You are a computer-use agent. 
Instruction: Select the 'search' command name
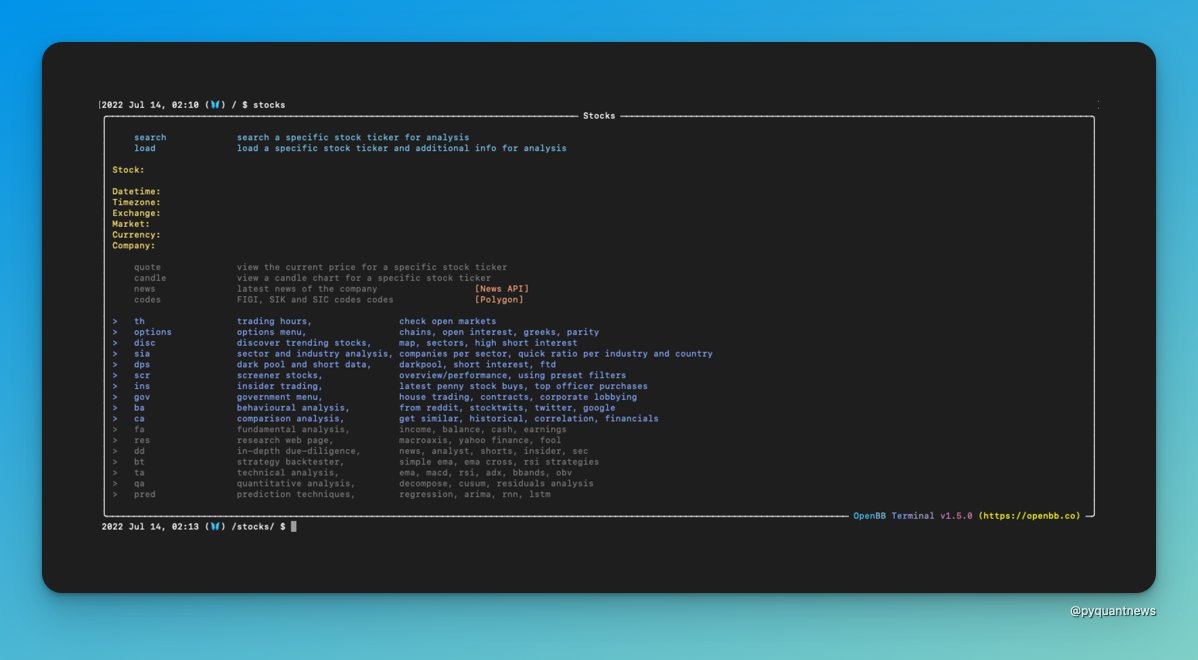pos(150,138)
